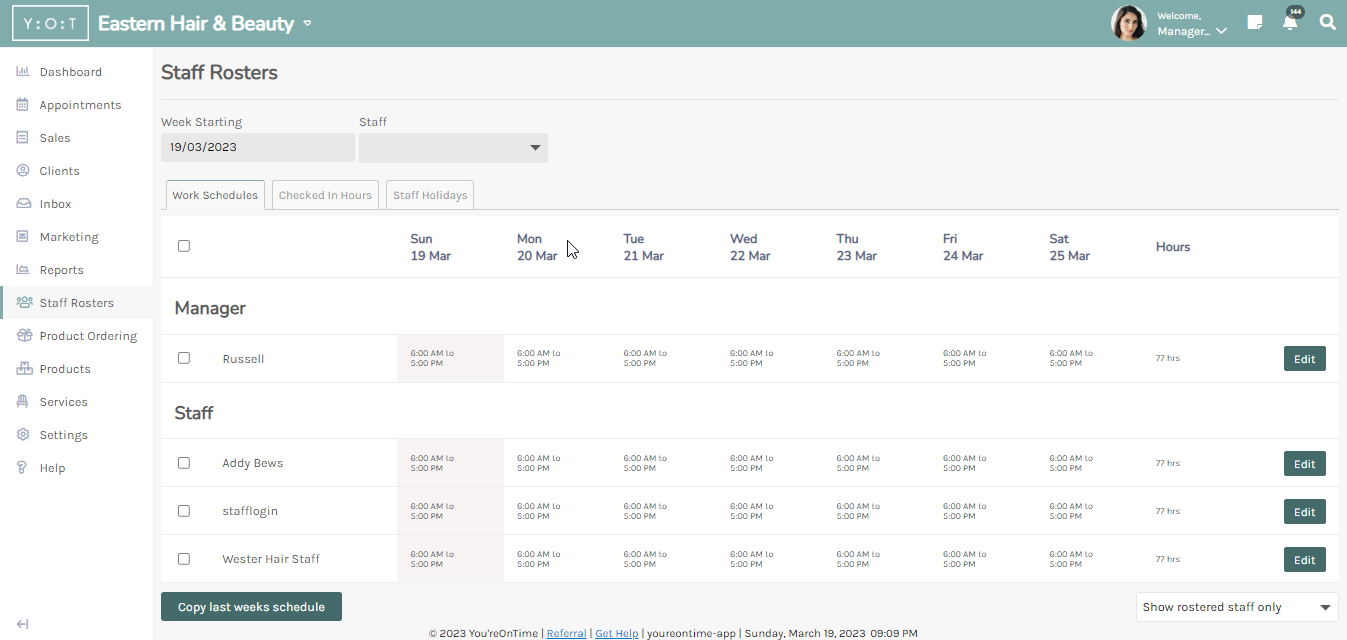Click Copy last weeks schedule button
Image resolution: width=1347 pixels, height=640 pixels.
tap(251, 607)
